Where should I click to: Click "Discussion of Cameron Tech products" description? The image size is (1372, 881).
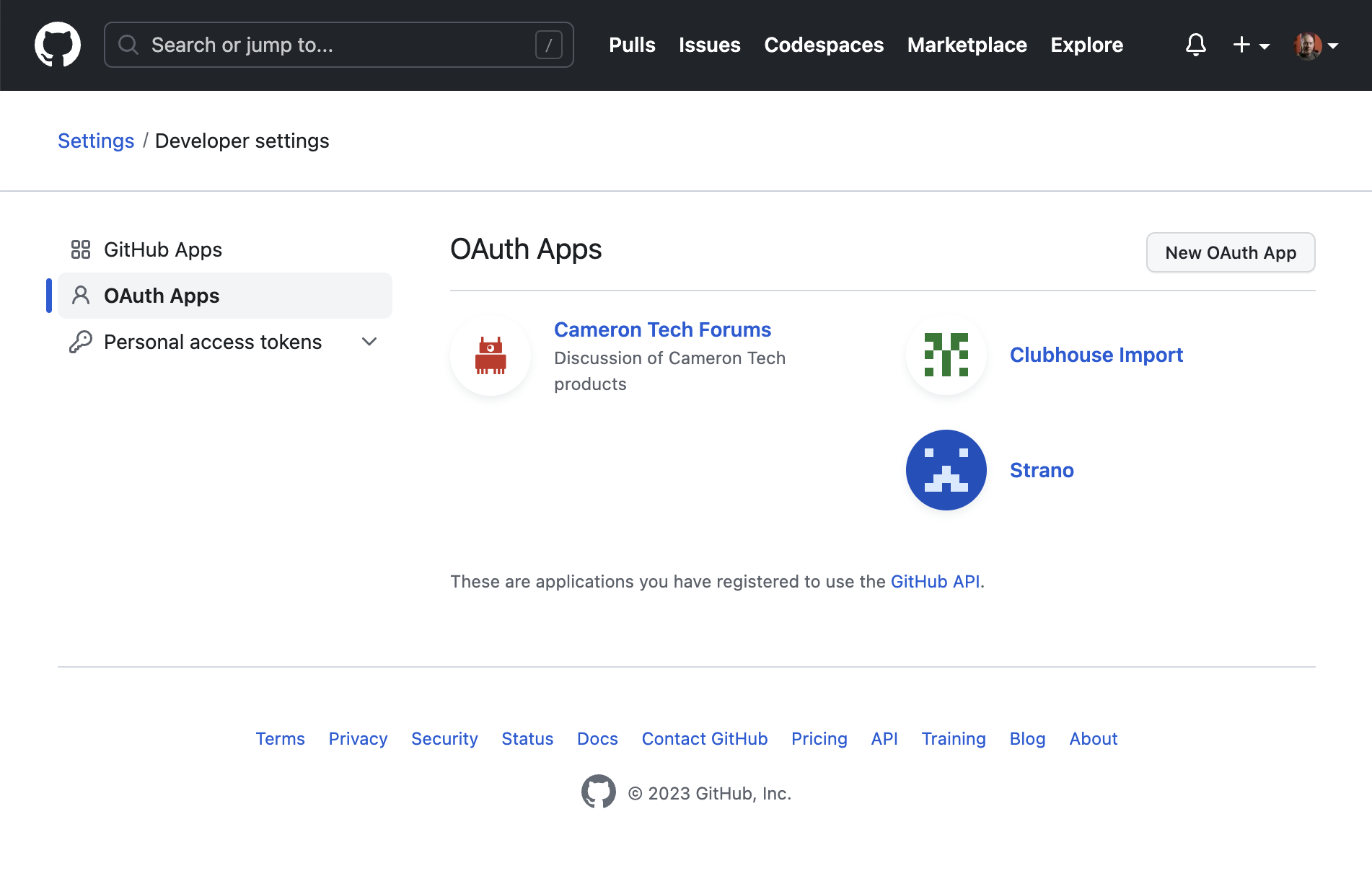click(x=669, y=371)
